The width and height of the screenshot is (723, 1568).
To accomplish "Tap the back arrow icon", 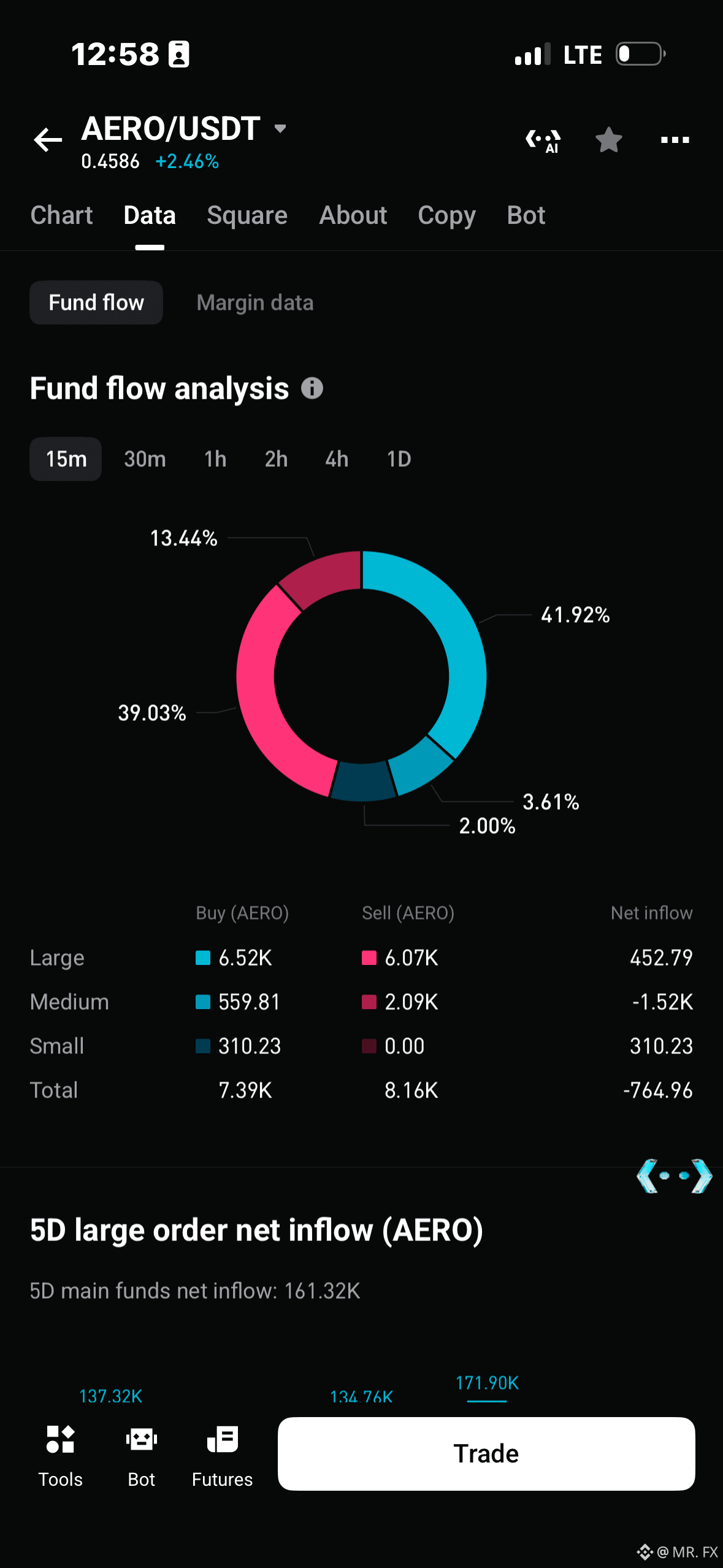I will click(48, 140).
